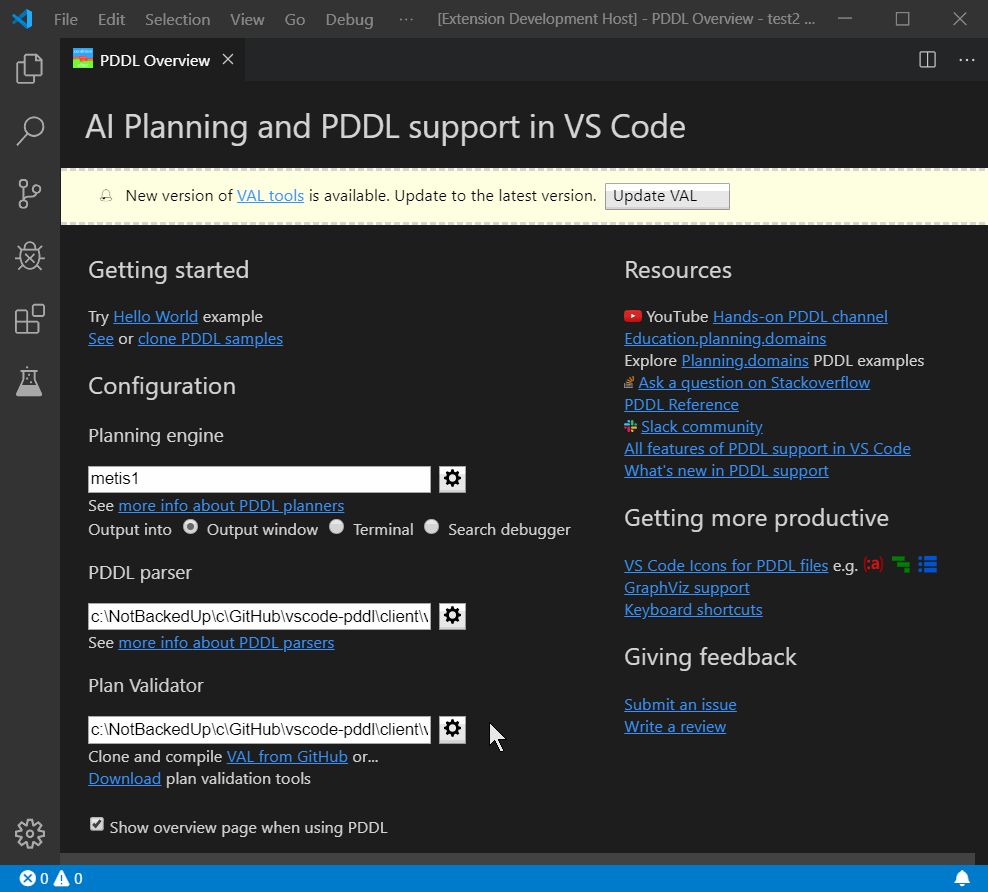Select the PDDL Overview tab
988x892 pixels.
(152, 60)
